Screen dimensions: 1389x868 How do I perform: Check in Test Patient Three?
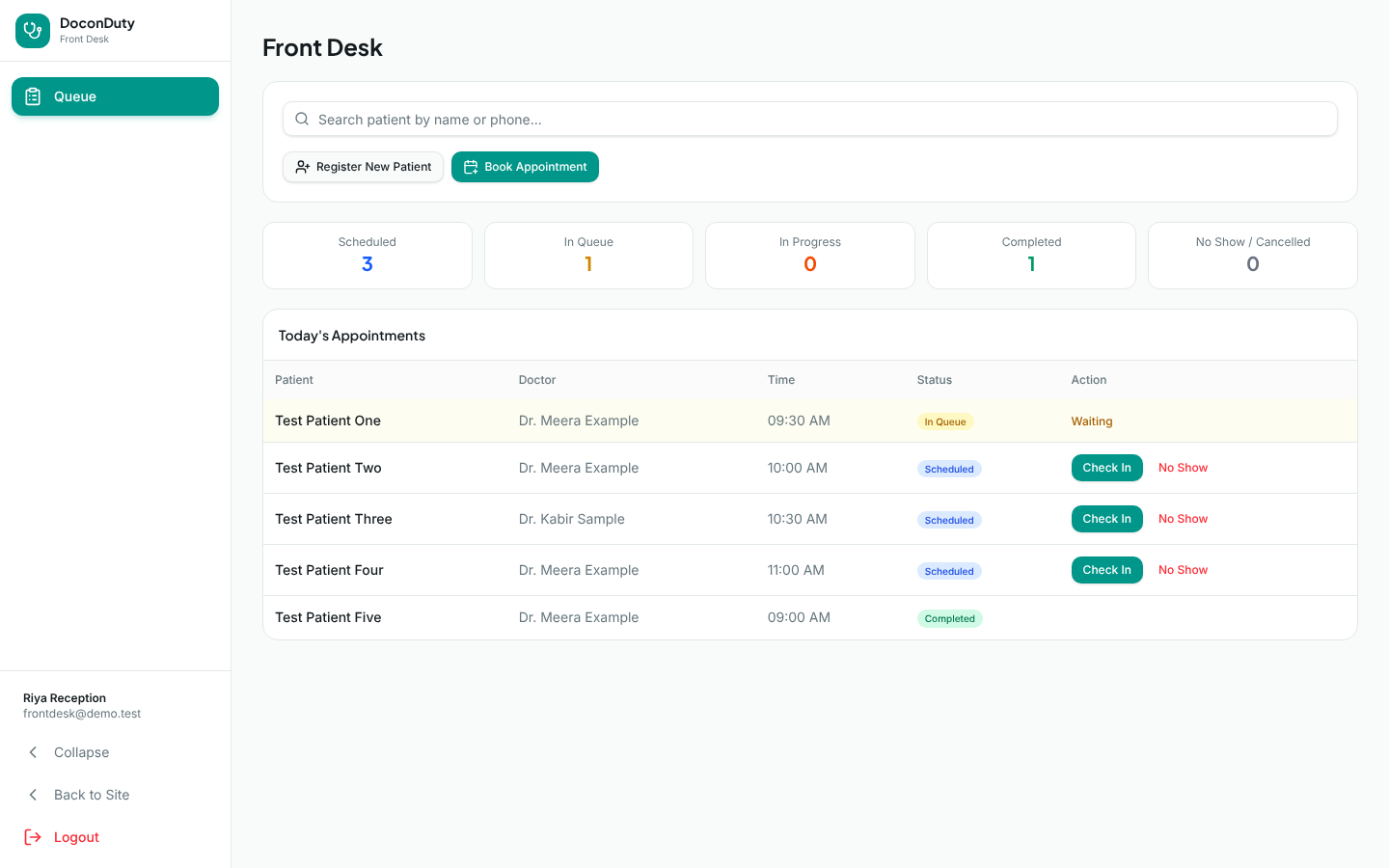click(1106, 519)
